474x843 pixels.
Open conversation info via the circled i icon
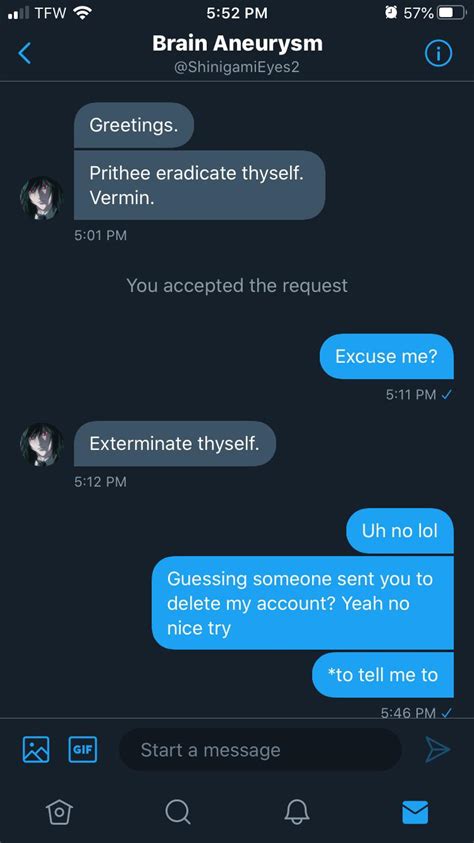[439, 53]
